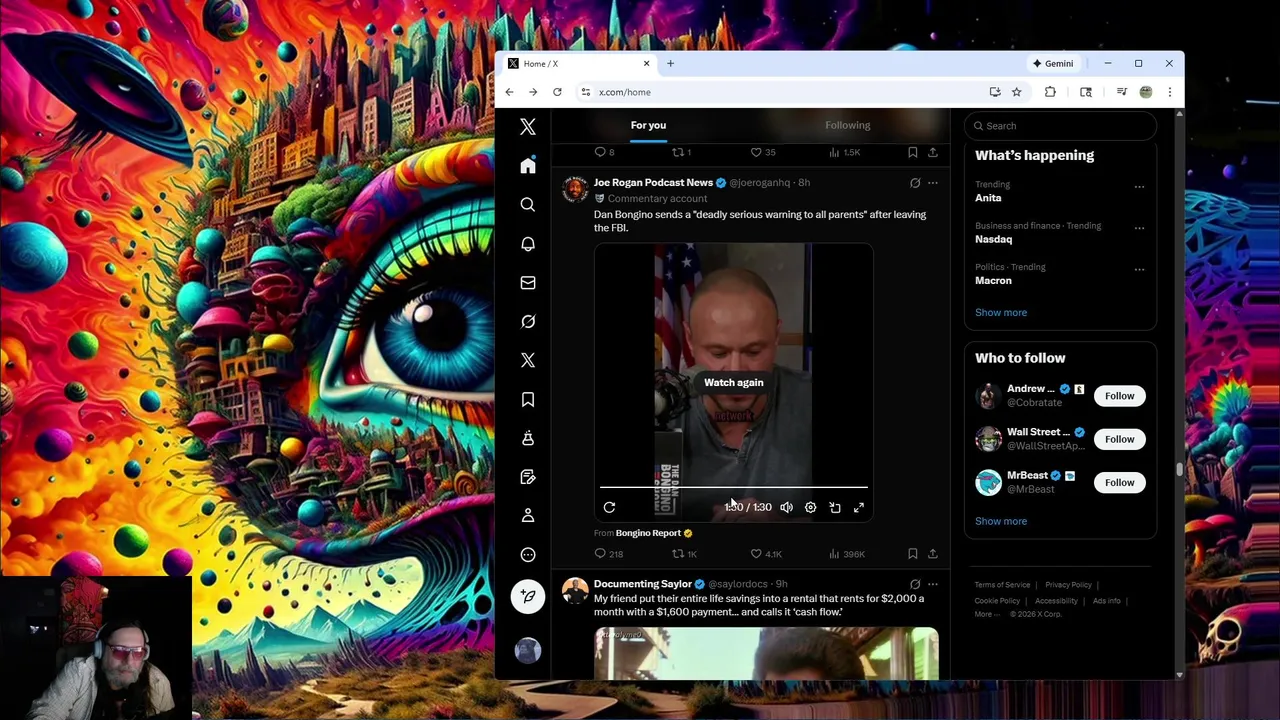The width and height of the screenshot is (1280, 720).
Task: Open Messages envelope in sidebar
Action: [528, 283]
